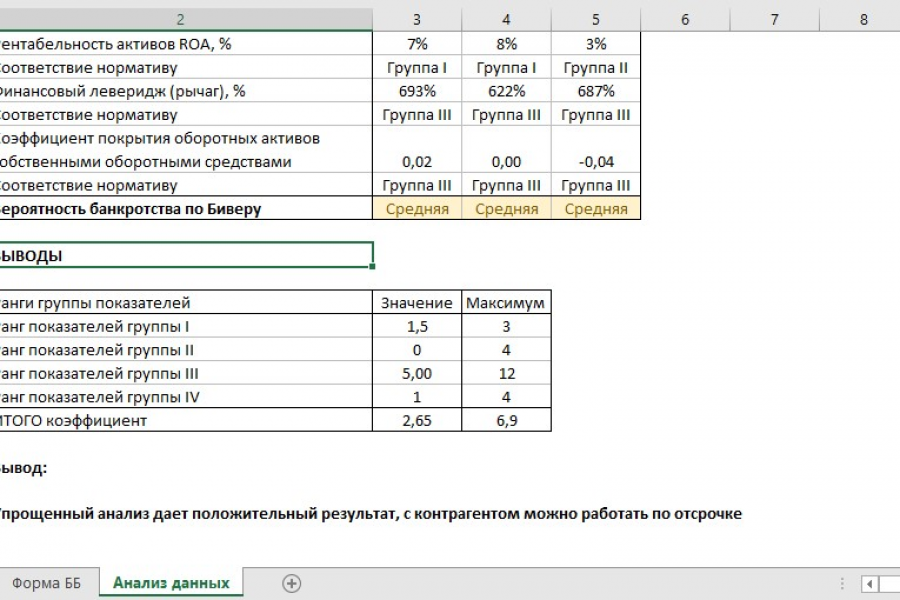Select column header 3
Image resolution: width=900 pixels, height=600 pixels.
(417, 20)
